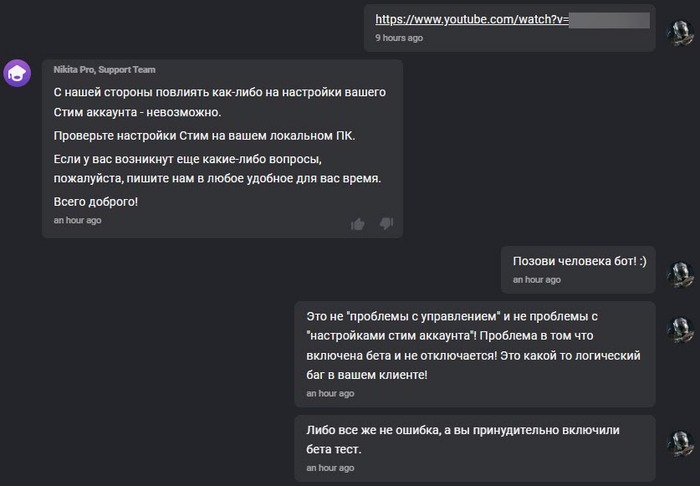Screen dimensions: 700x486
Task: Click the thumbs up icon on support reply
Action: coord(358,223)
